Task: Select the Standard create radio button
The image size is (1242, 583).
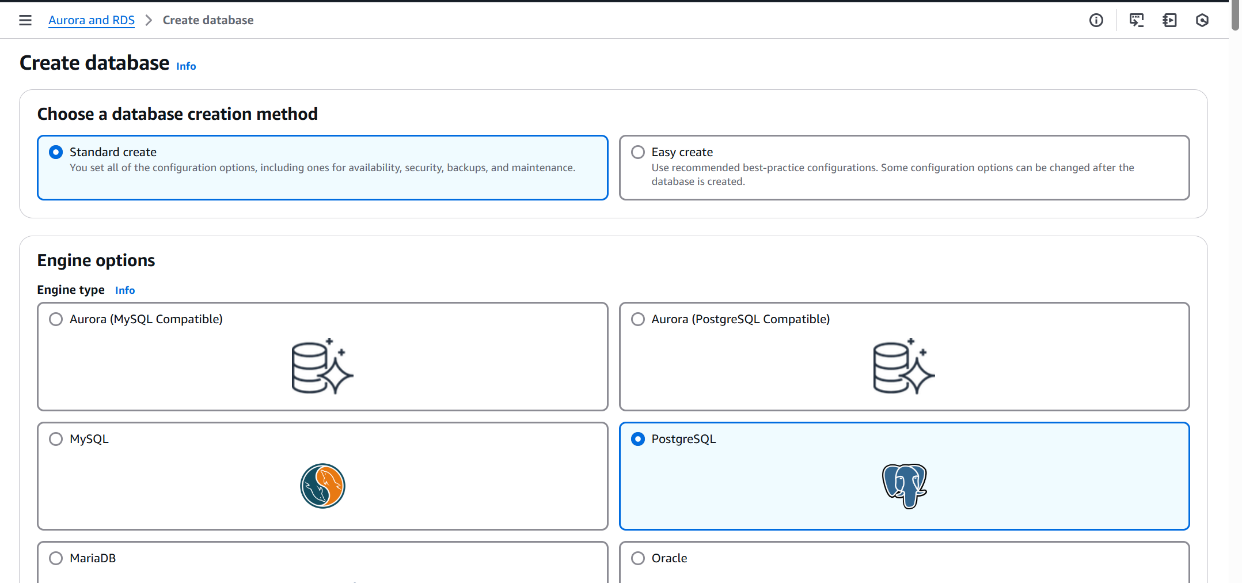Action: point(56,152)
